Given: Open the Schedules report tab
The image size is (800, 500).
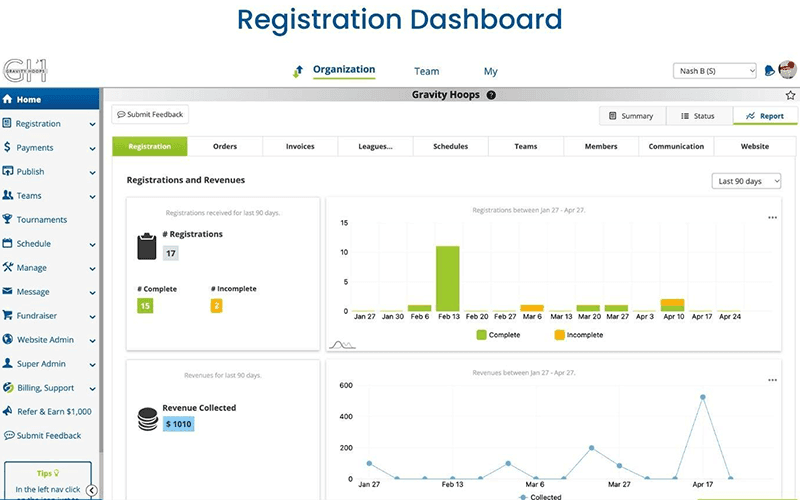Looking at the screenshot, I should [451, 146].
